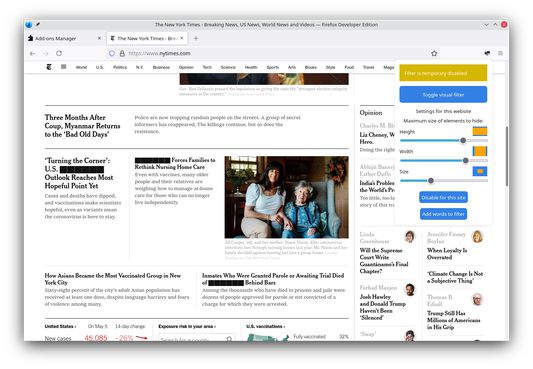Click the Height preview swatch
Image resolution: width=533 pixels, height=369 pixels.
[x=480, y=131]
